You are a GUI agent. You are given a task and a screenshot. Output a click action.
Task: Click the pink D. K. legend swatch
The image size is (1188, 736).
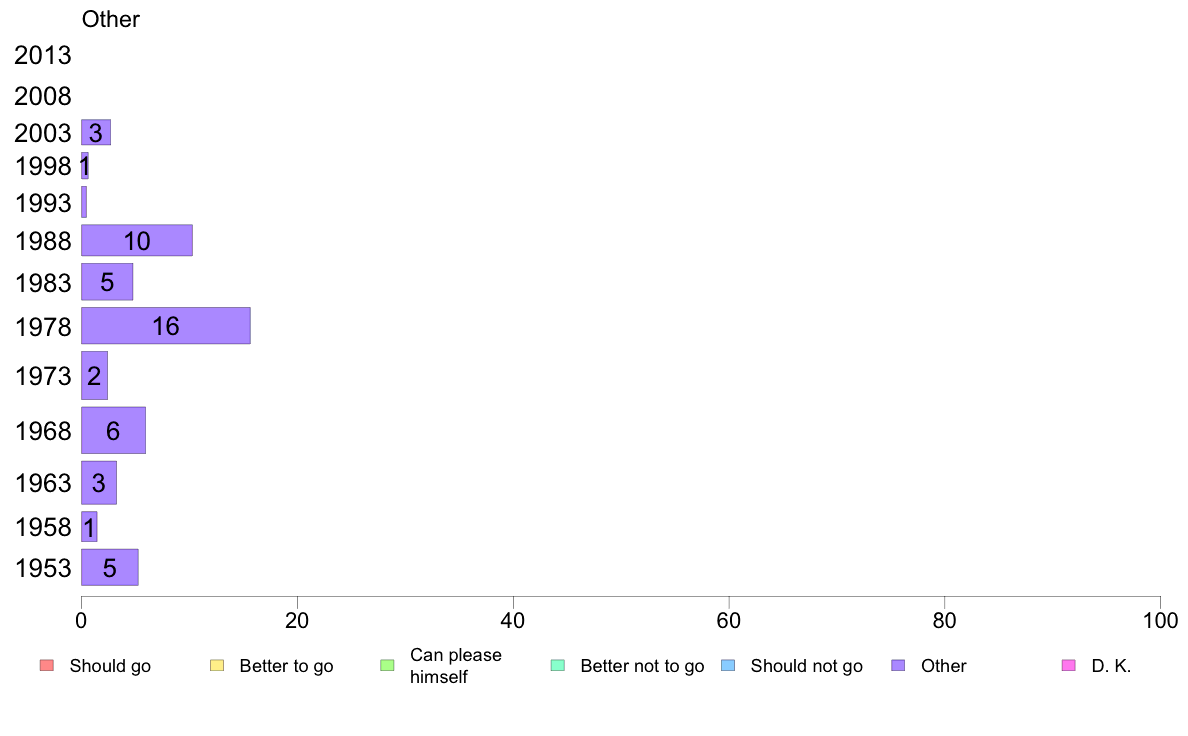click(1069, 666)
